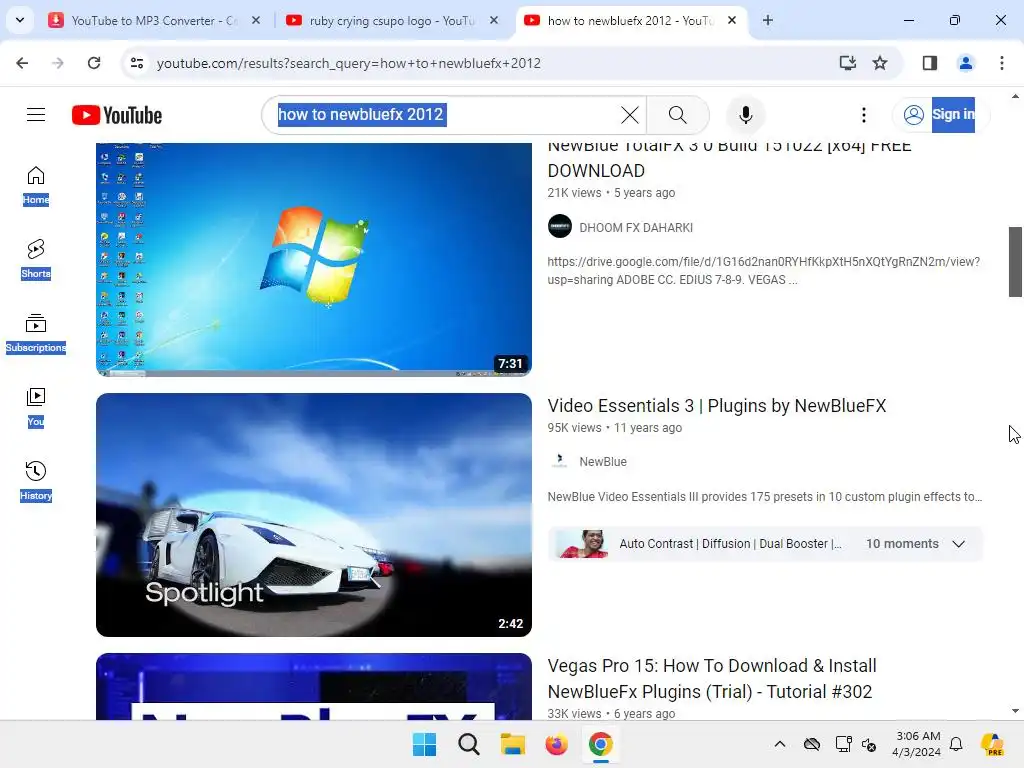Viewport: 1024px width, 768px height.
Task: Click the Sign in button
Action: [941, 115]
